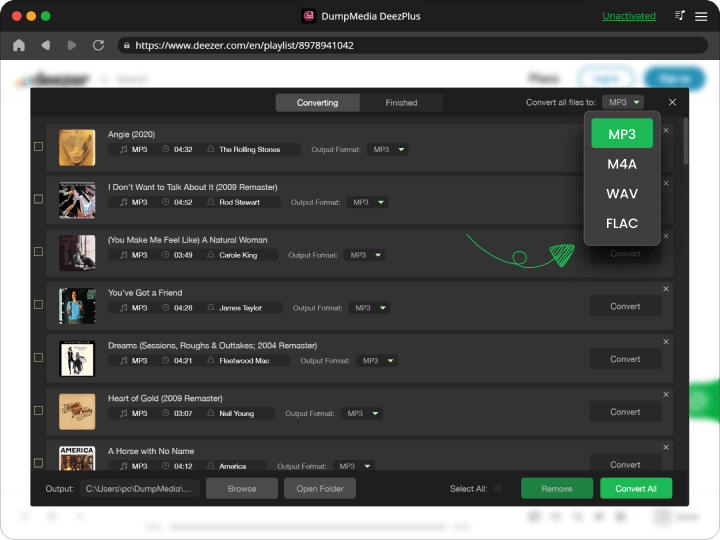Click Fleetwood Mac album cover thumbnail
The height and width of the screenshot is (540, 720).
coord(77,359)
